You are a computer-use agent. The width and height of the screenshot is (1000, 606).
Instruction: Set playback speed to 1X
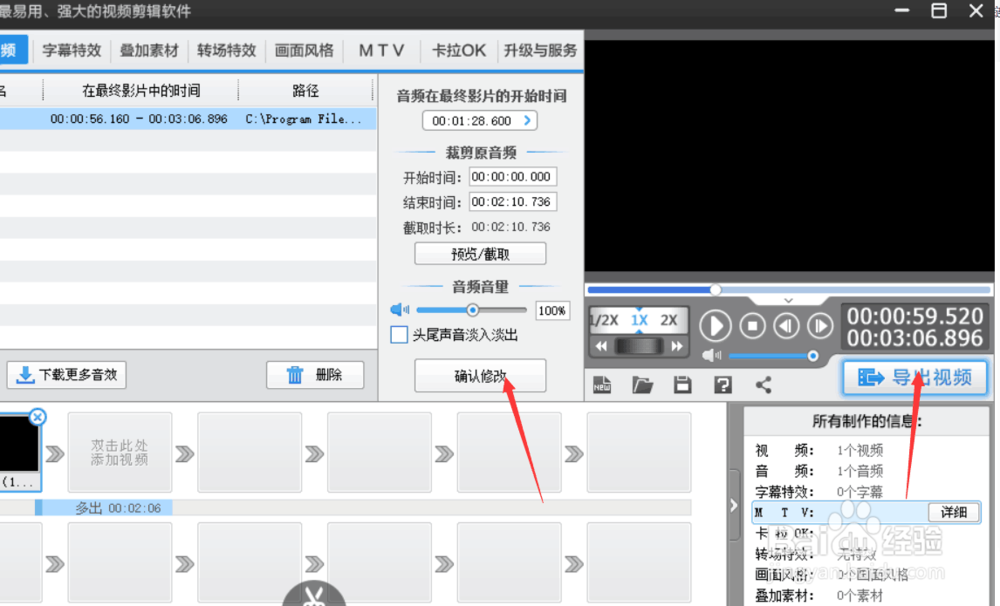(x=639, y=320)
